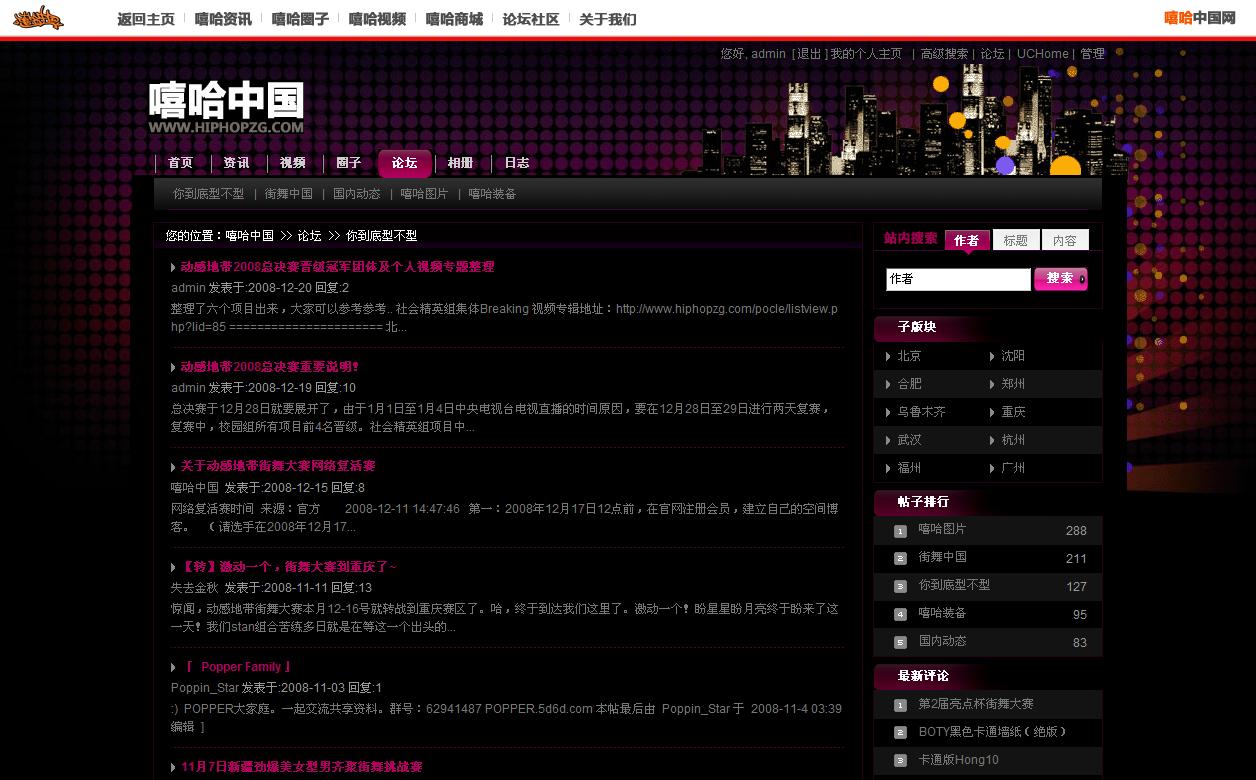
Task: Open 重庆 sub-board
Action: pos(1014,412)
